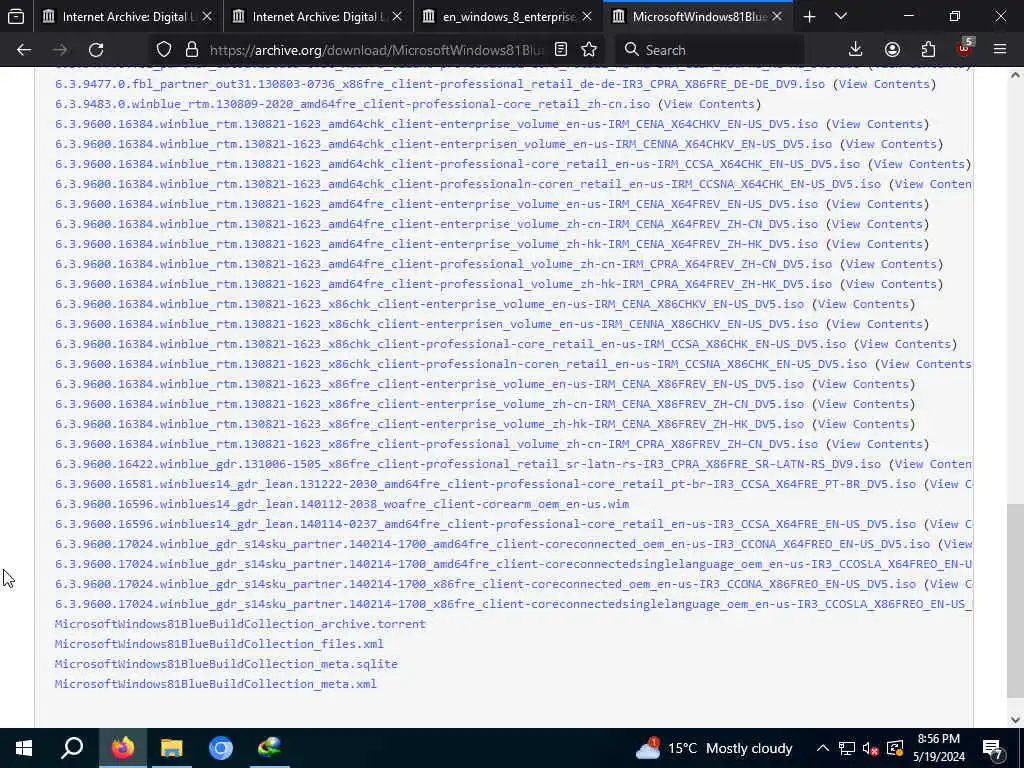Open weather widget showing 15°C
Screen dimensions: 1024x768
pos(713,748)
